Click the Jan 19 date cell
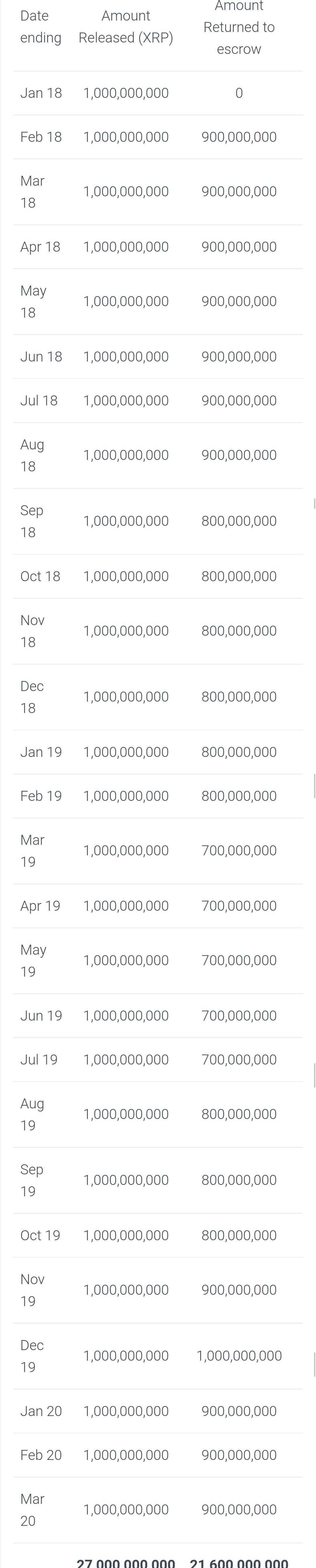316x1568 pixels. point(41,752)
